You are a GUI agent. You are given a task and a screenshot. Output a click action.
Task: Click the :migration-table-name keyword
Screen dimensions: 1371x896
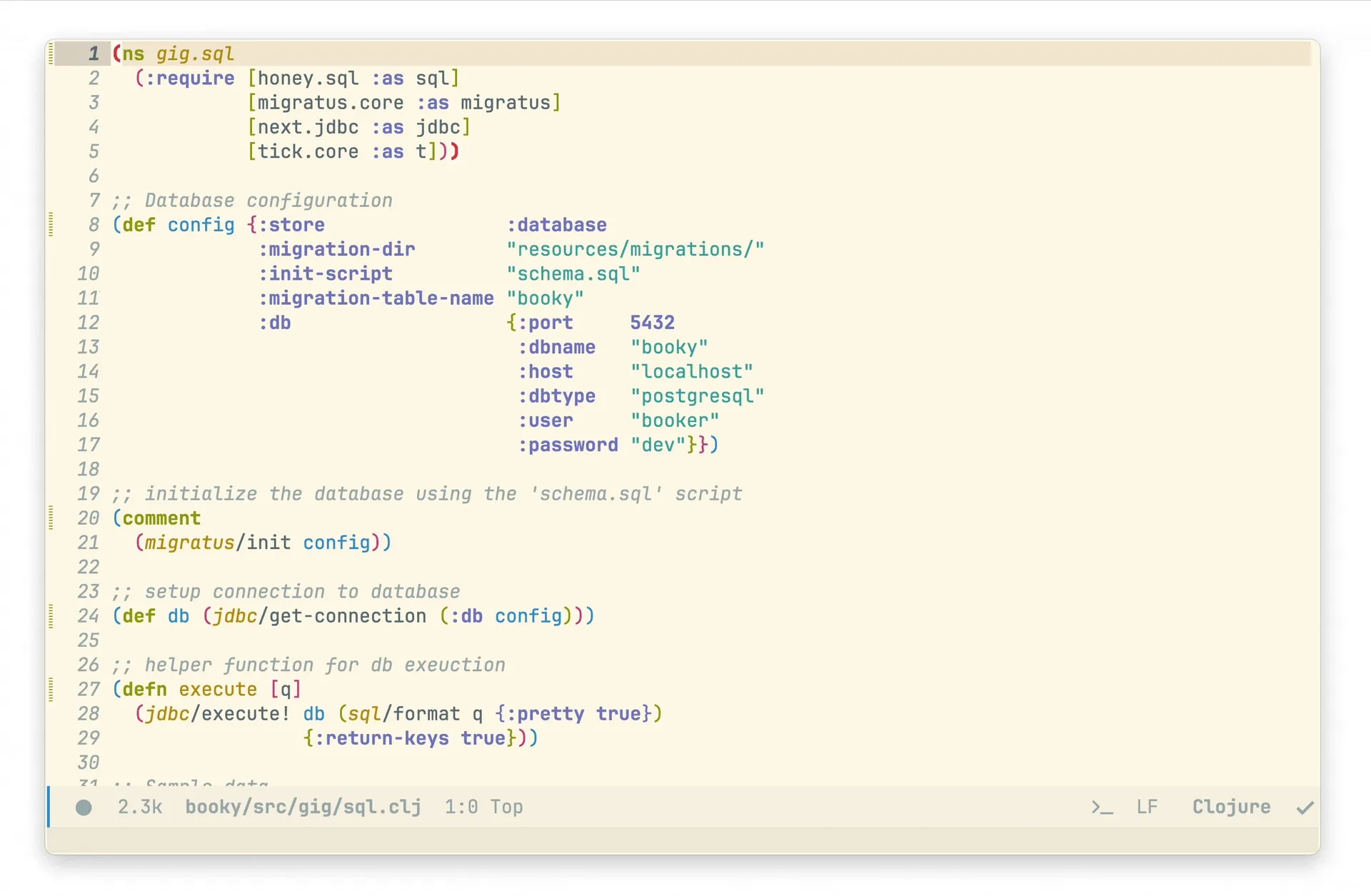pos(376,298)
